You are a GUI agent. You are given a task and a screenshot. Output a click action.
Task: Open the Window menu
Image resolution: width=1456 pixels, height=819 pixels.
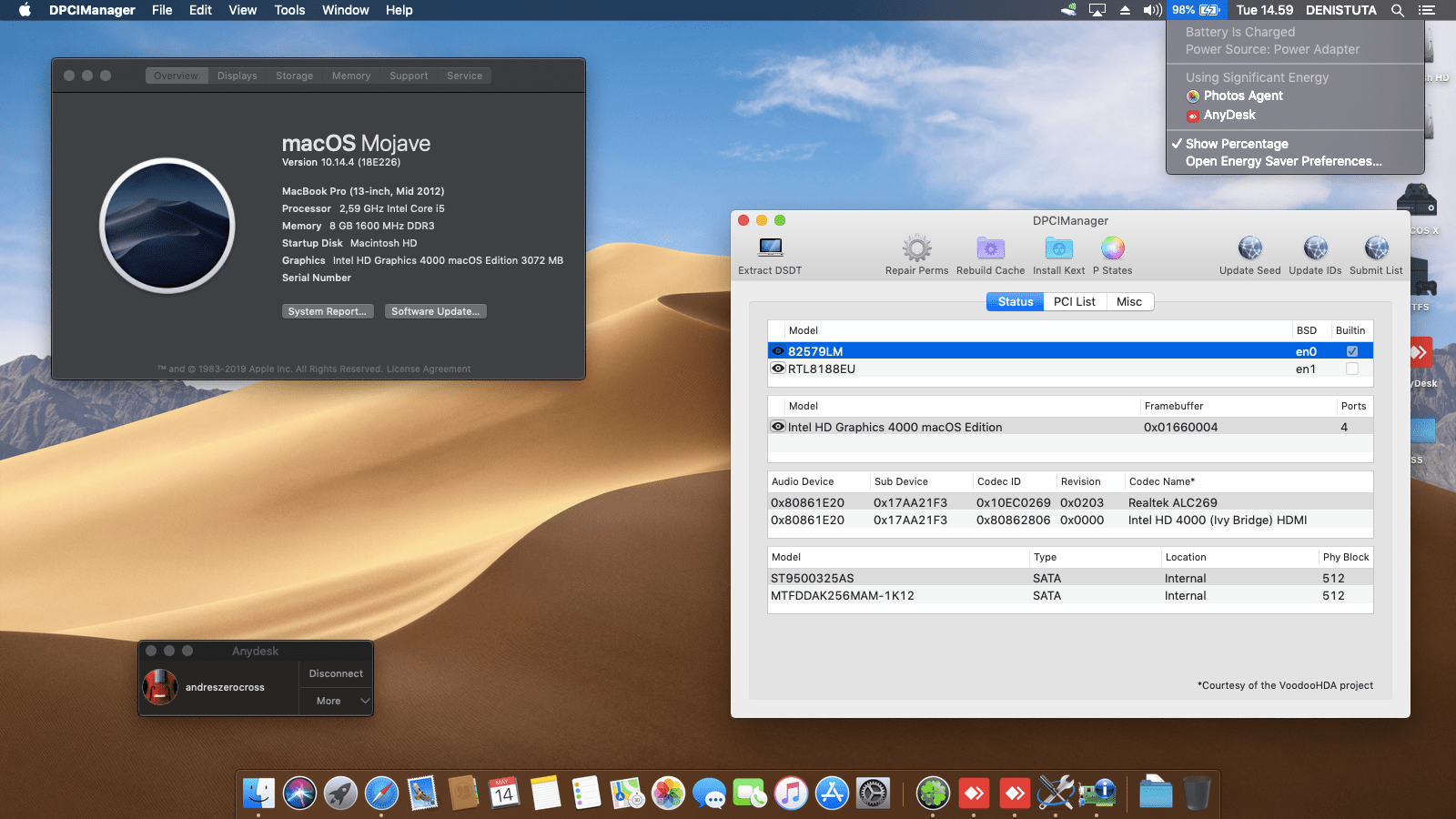[345, 10]
